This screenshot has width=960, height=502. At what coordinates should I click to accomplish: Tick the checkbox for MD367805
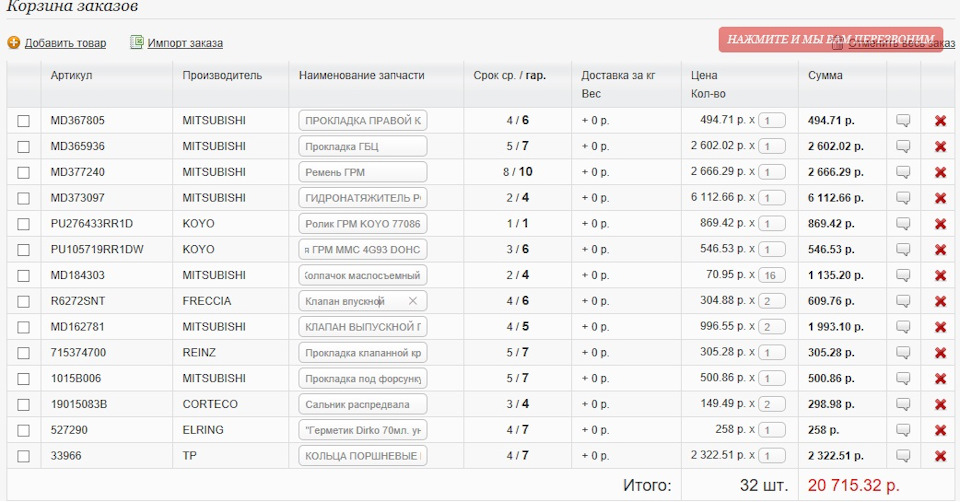coord(23,121)
